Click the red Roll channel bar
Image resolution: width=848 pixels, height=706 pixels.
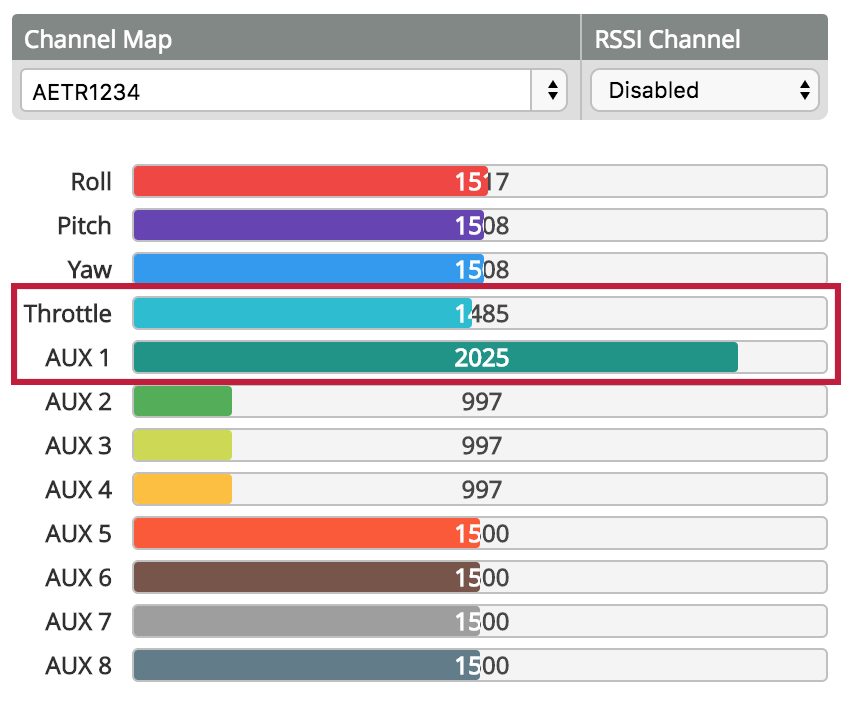(x=310, y=182)
